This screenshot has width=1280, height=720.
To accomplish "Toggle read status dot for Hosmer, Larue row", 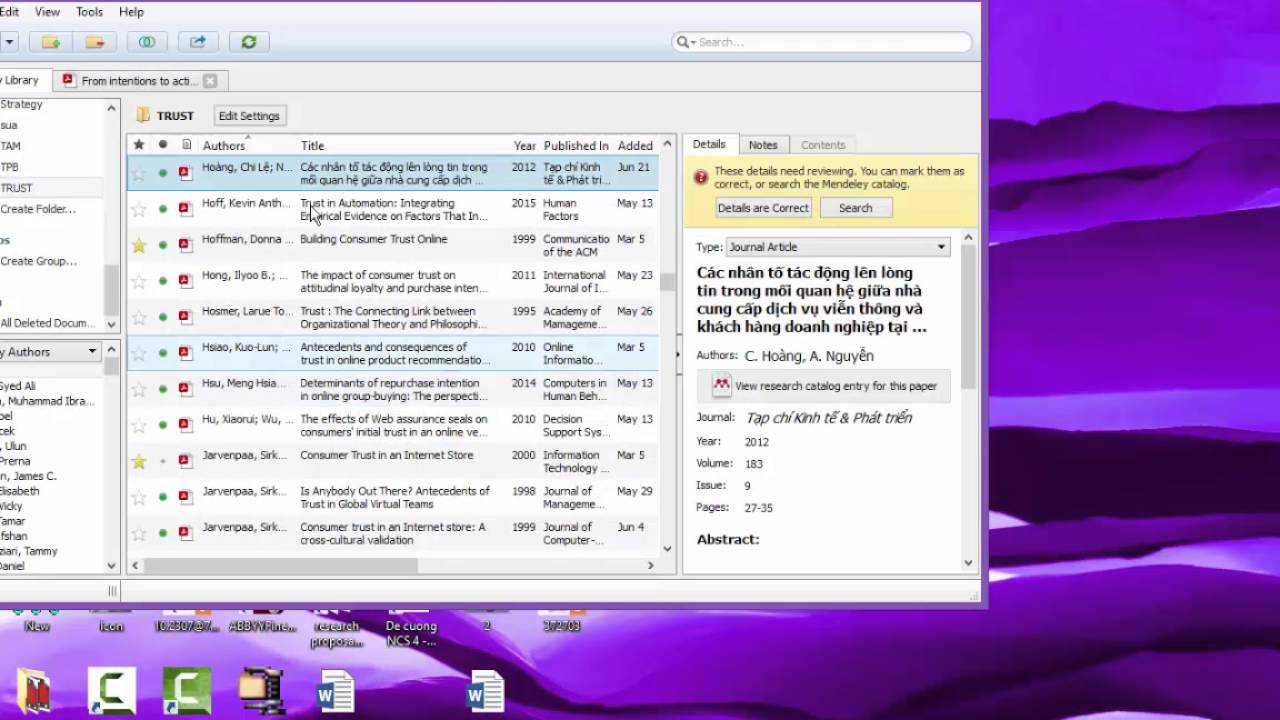I will pos(163,317).
